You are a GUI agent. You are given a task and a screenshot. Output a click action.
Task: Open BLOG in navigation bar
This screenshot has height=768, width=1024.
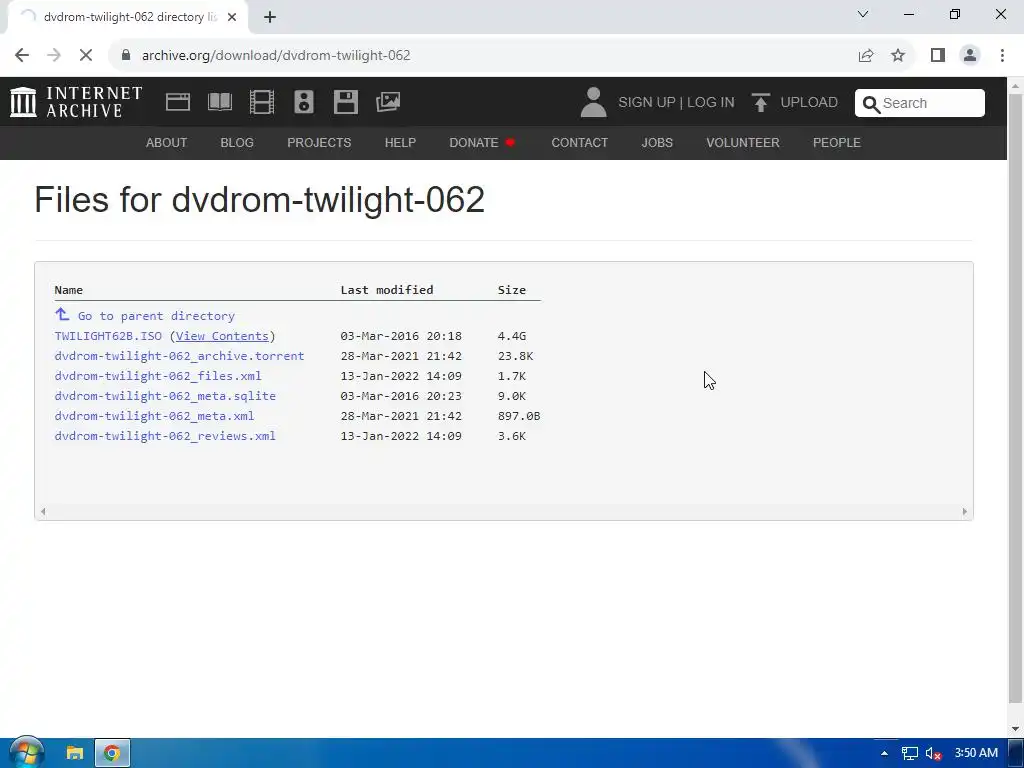point(237,142)
